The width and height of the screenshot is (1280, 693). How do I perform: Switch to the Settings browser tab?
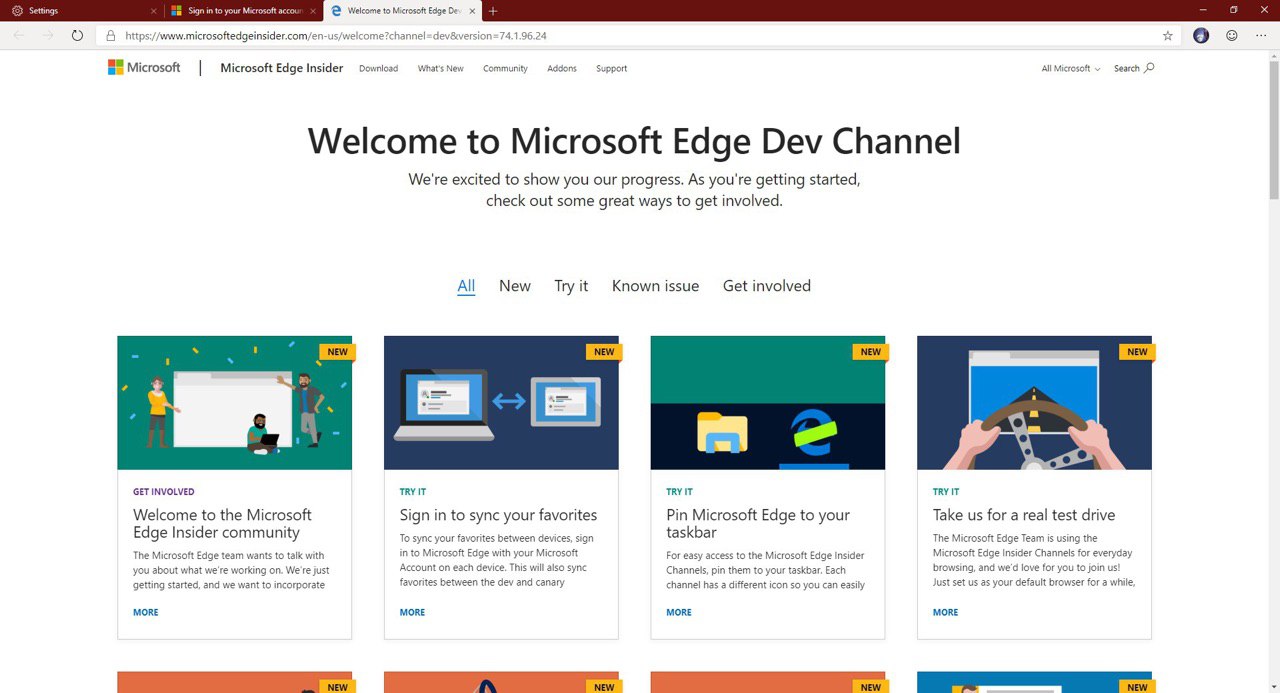pyautogui.click(x=82, y=11)
